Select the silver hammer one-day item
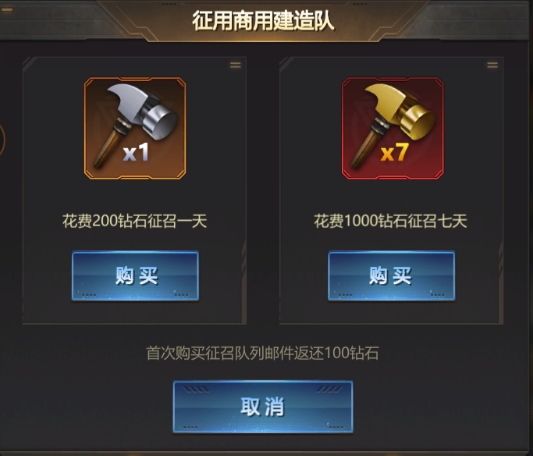Image resolution: width=533 pixels, height=456 pixels. click(135, 128)
